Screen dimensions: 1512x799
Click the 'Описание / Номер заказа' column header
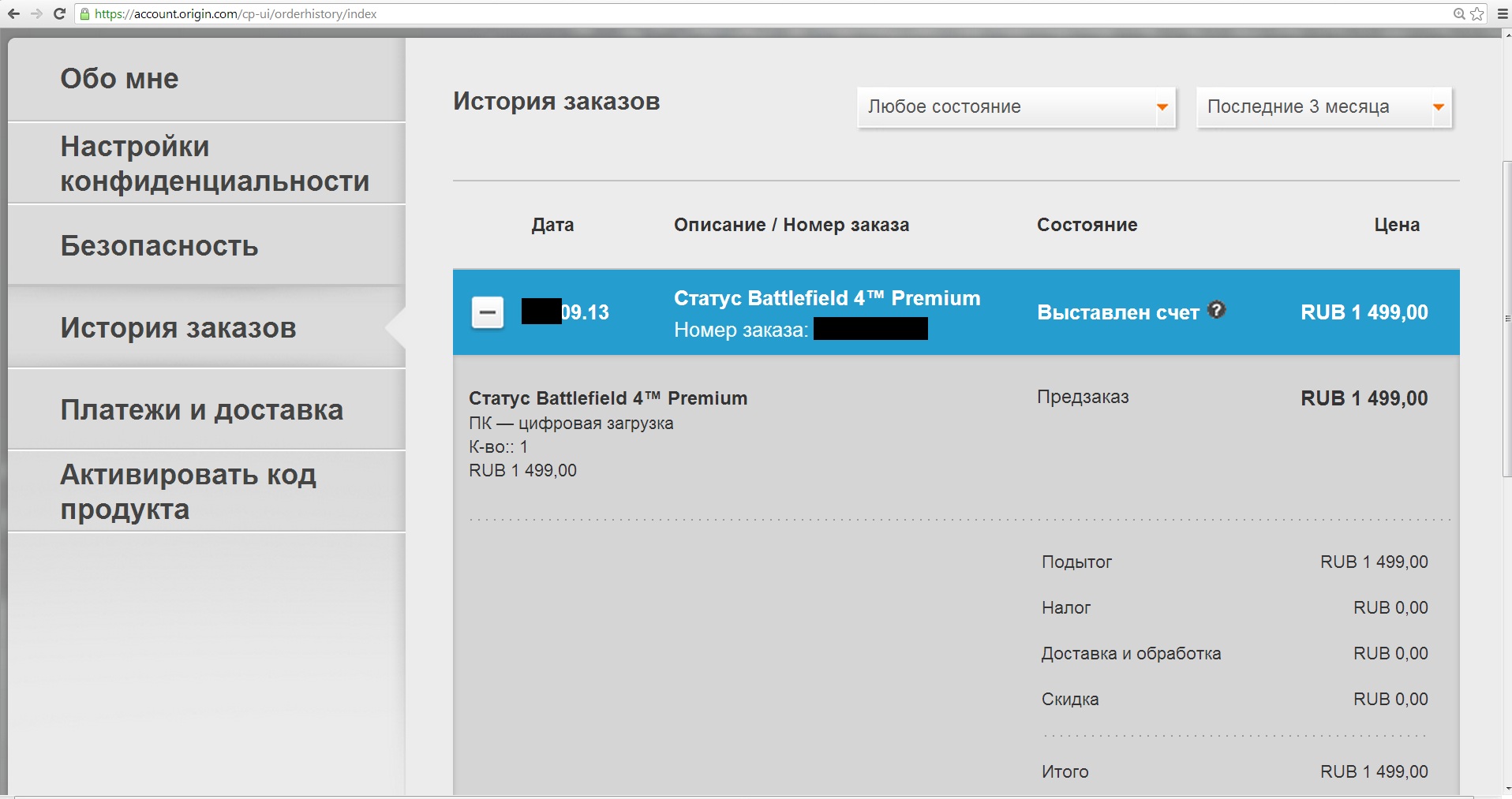pos(792,225)
